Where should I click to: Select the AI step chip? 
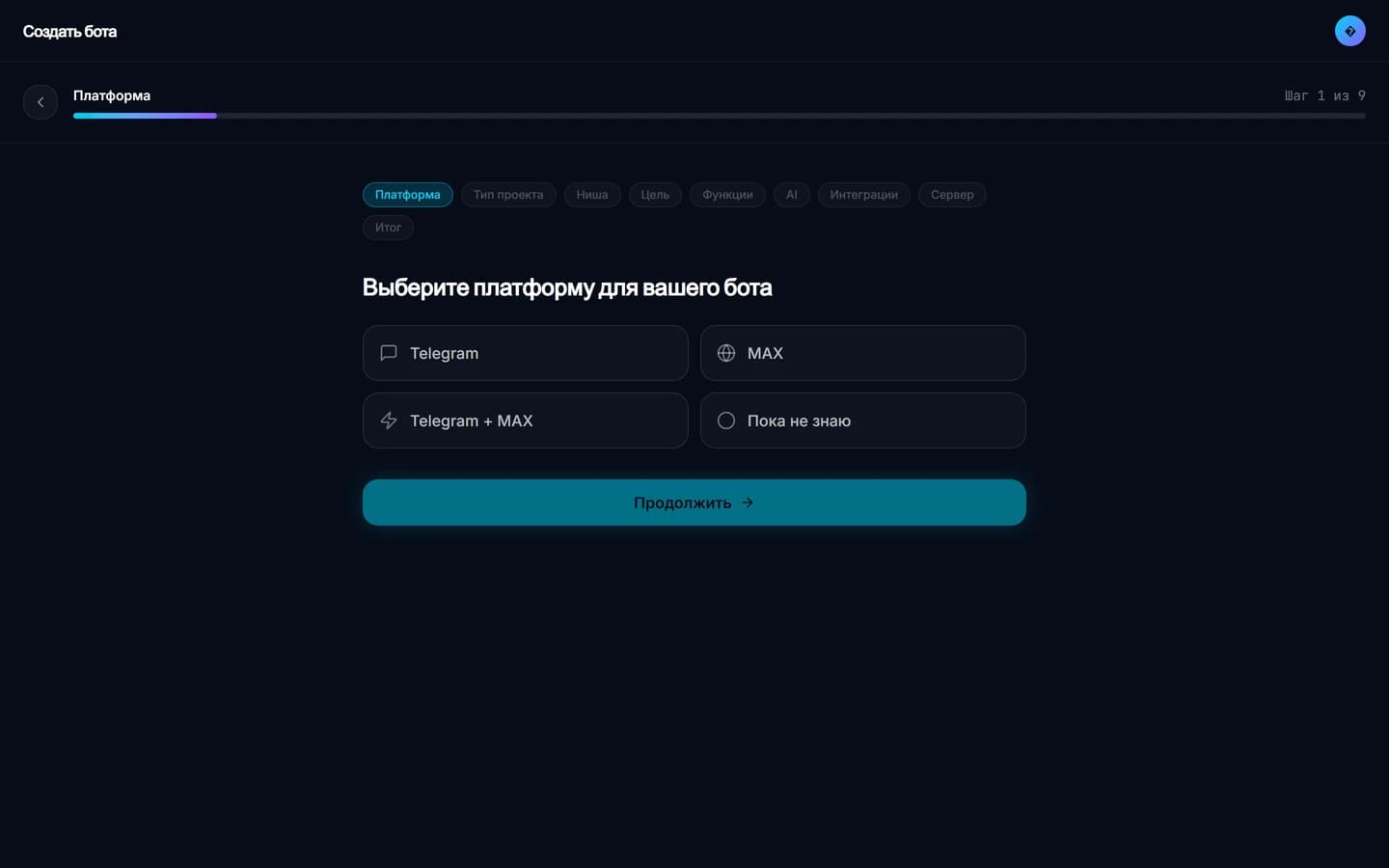point(792,195)
